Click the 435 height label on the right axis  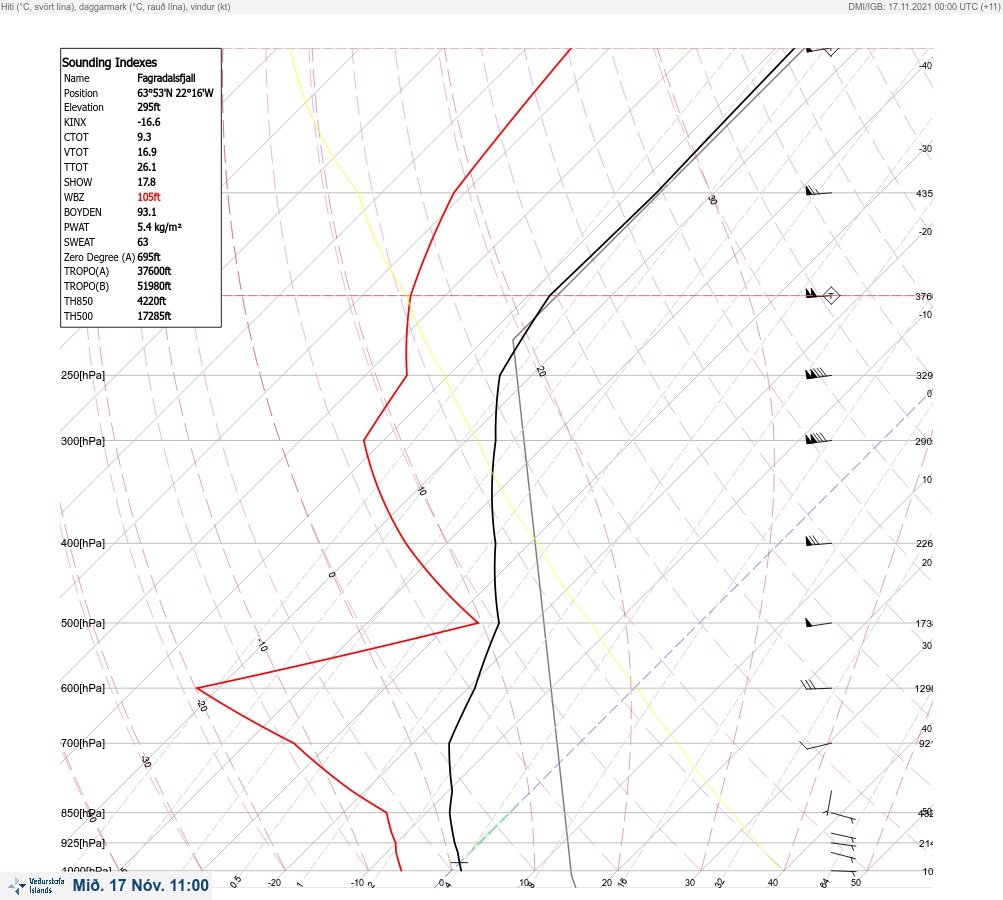click(924, 193)
